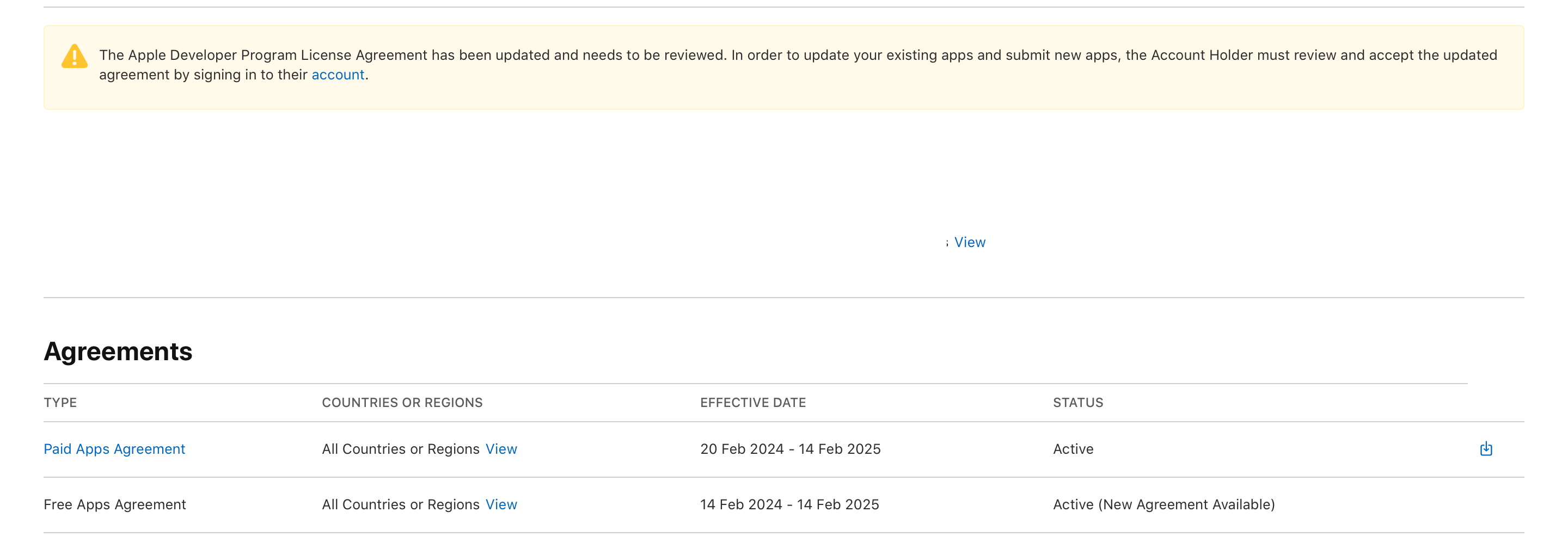Viewport: 1568px width, 555px height.
Task: Click the EFFECTIVE DATE column header
Action: 753,402
